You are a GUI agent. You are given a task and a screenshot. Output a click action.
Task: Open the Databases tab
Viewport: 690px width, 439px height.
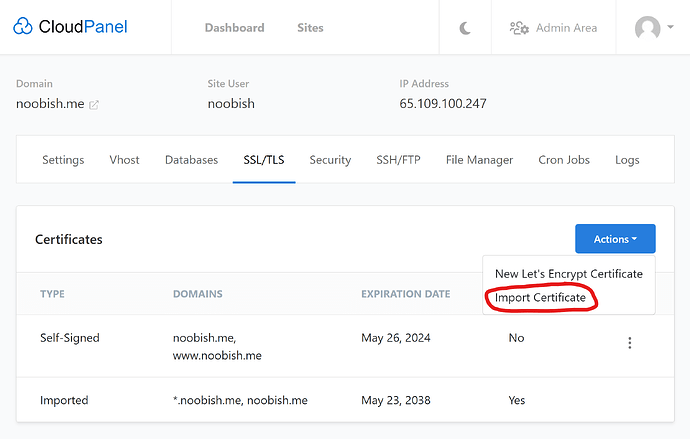(x=191, y=160)
